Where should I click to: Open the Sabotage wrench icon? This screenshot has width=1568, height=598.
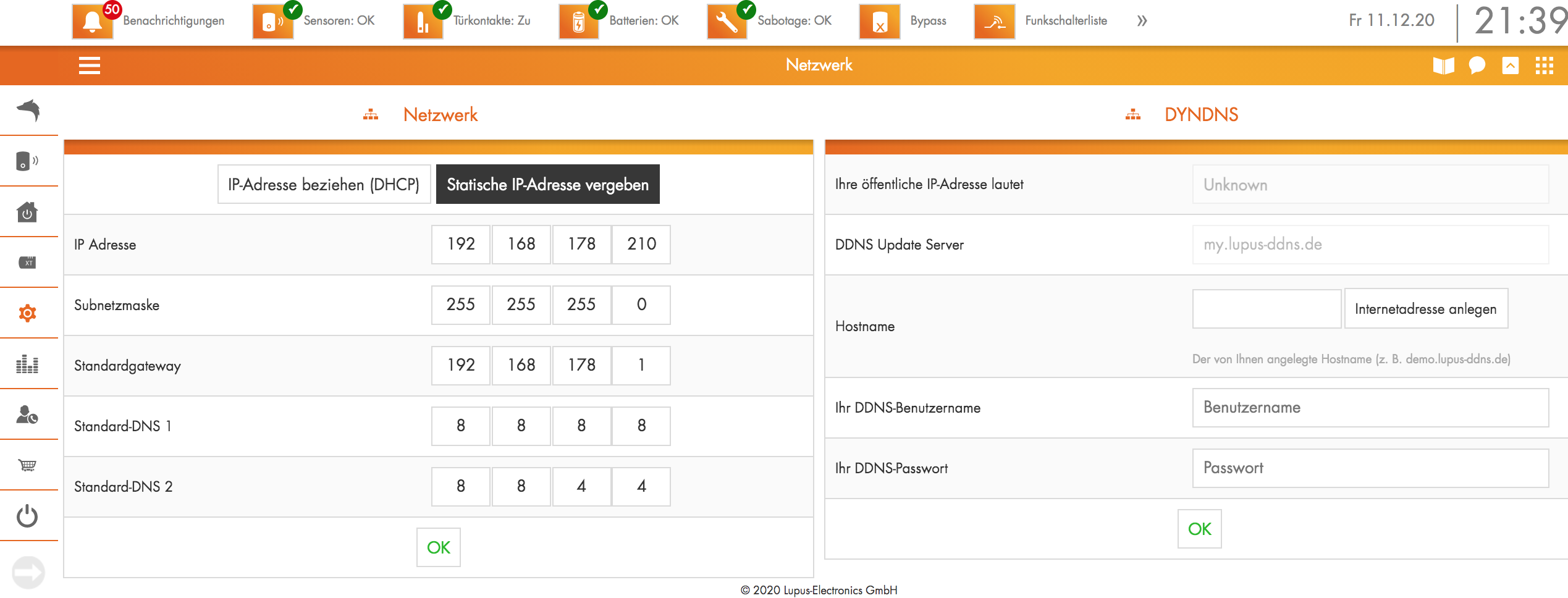tap(727, 22)
